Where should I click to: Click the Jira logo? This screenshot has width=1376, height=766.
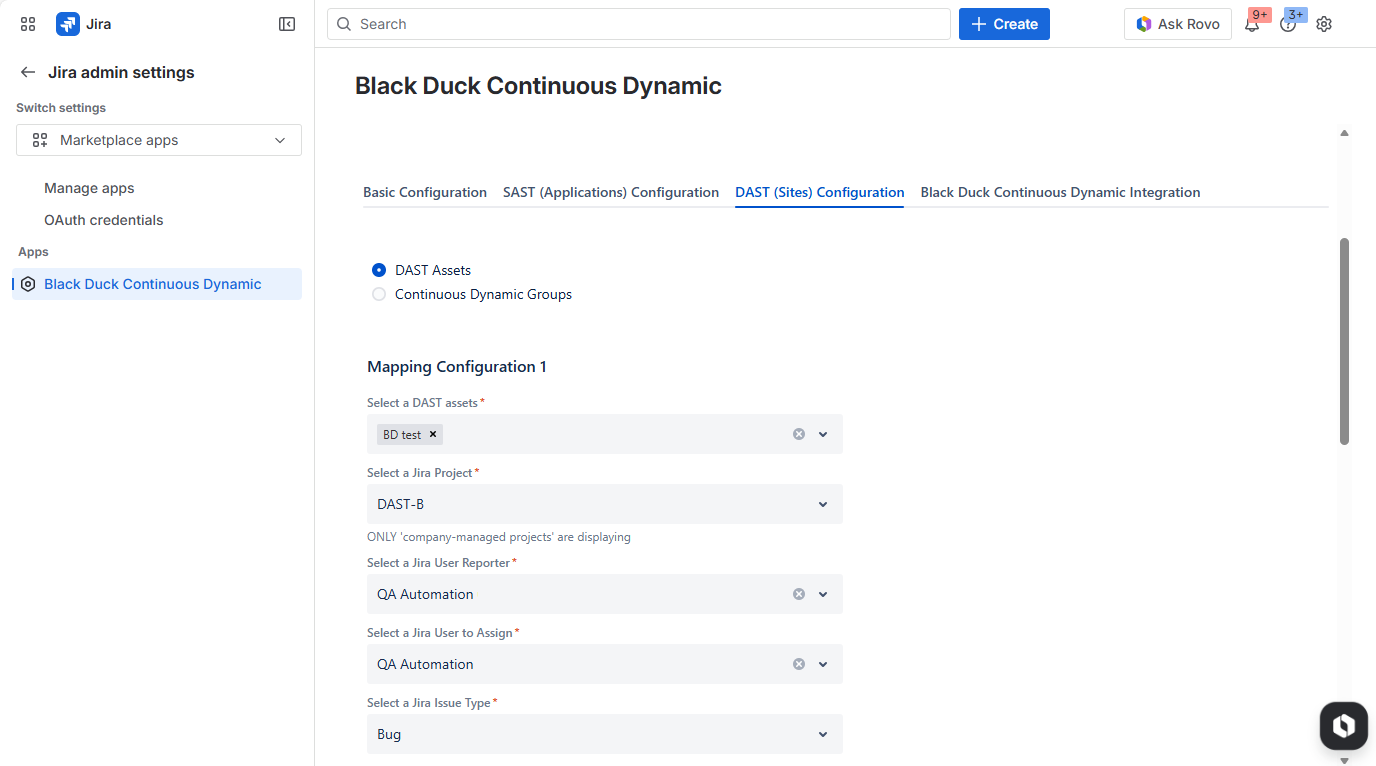[67, 23]
